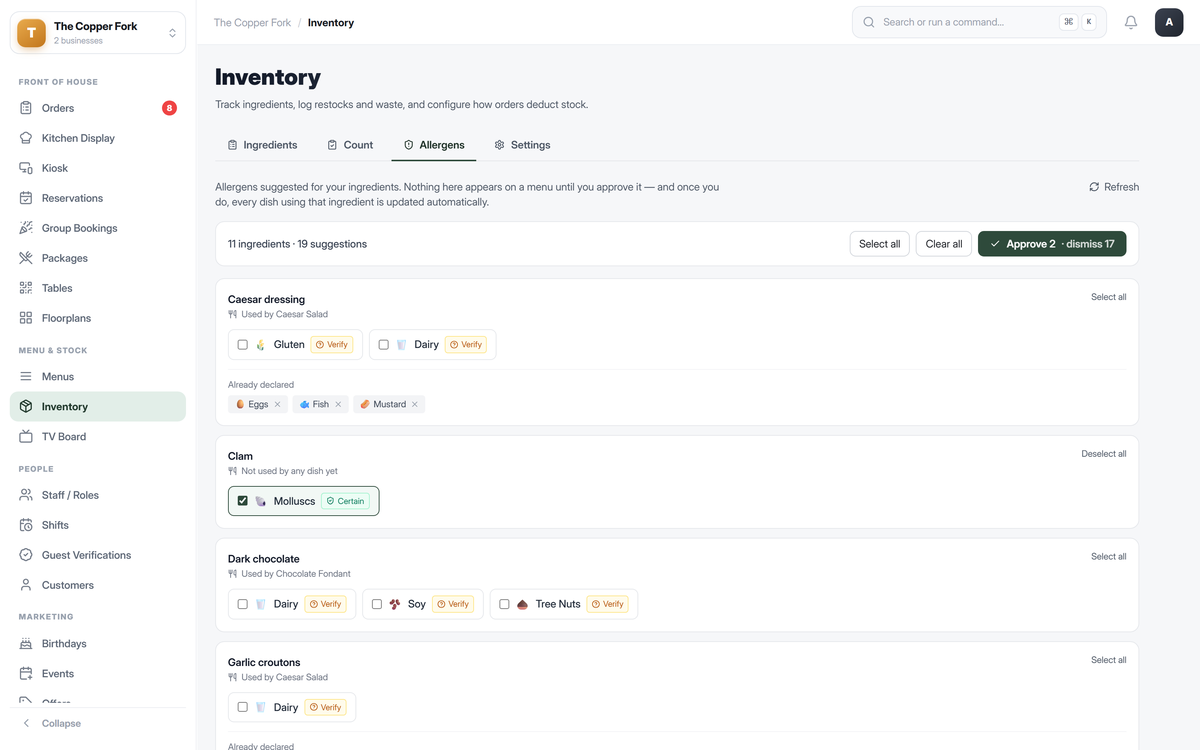Switch to the Ingredients tab

262,145
